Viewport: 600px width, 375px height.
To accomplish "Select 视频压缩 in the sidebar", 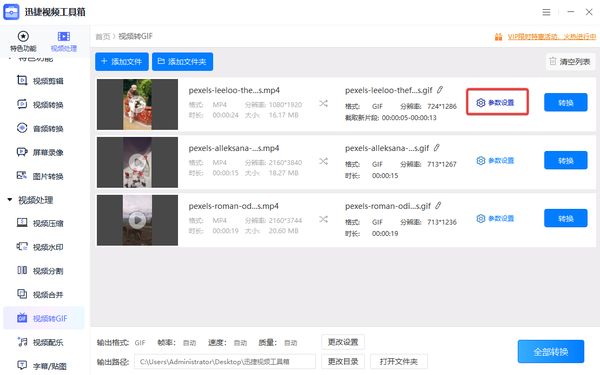I will [48, 223].
